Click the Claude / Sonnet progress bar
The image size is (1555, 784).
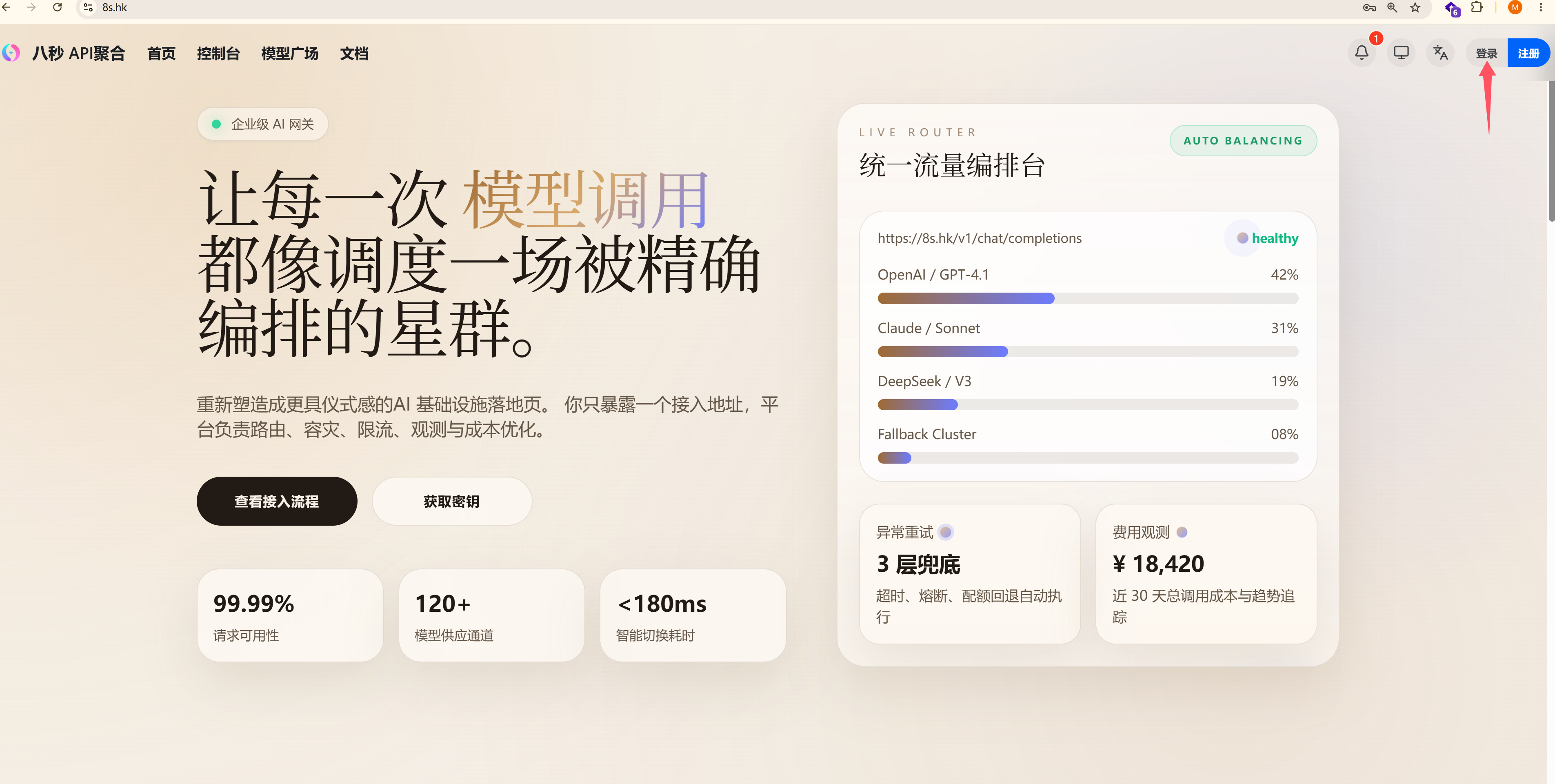coord(1088,351)
